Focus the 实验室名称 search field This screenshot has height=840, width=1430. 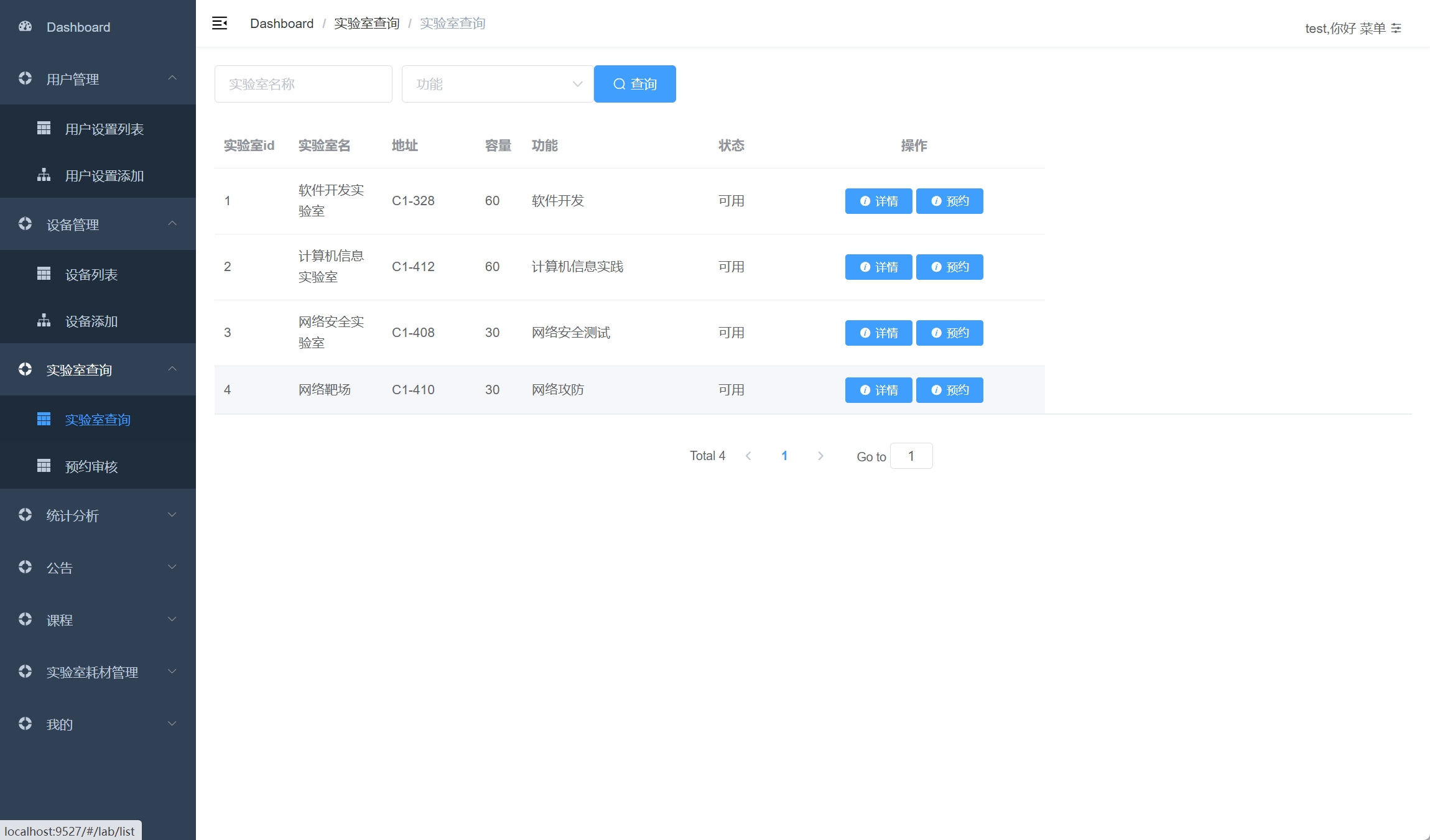click(304, 84)
